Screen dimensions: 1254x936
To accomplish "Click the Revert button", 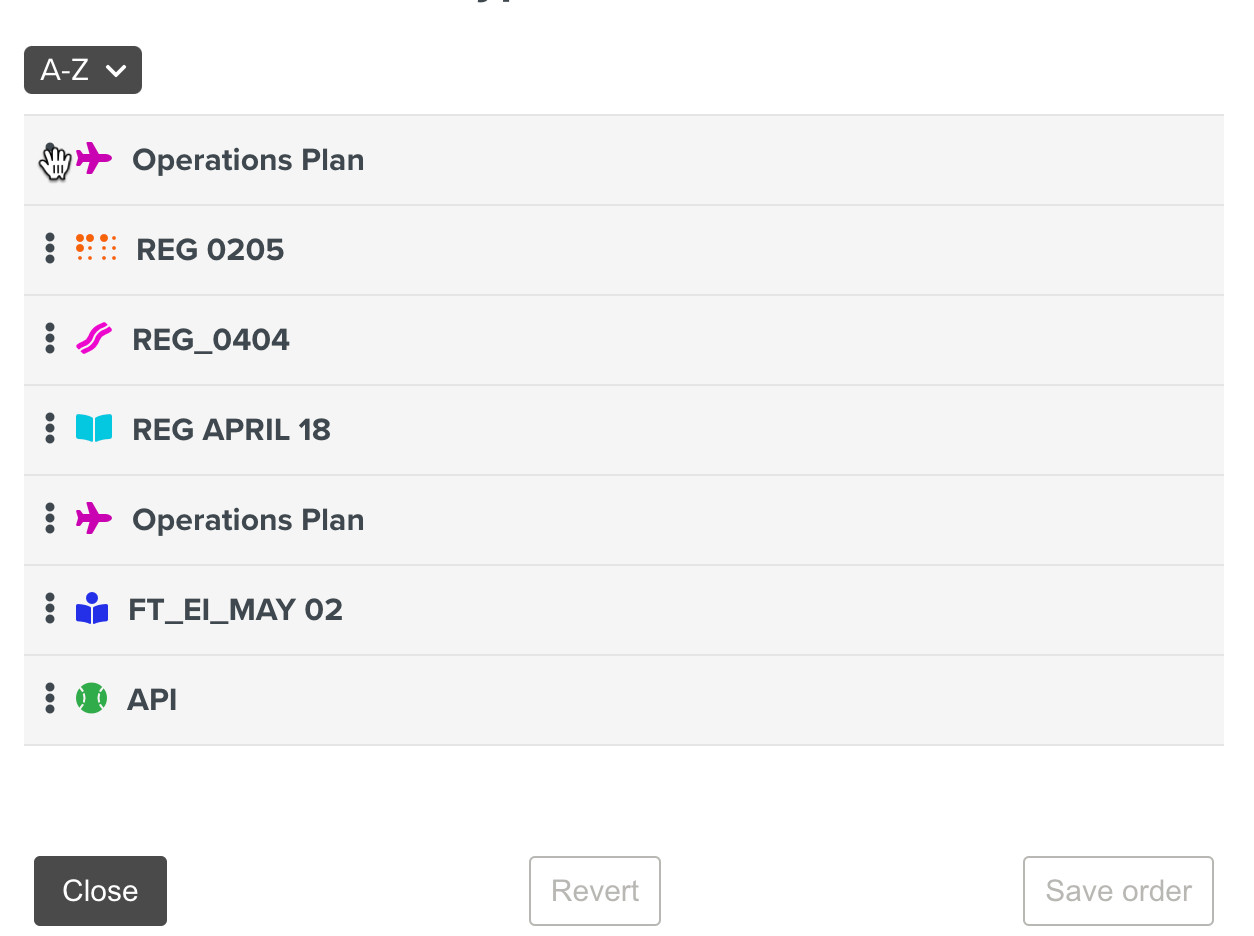I will coord(595,891).
